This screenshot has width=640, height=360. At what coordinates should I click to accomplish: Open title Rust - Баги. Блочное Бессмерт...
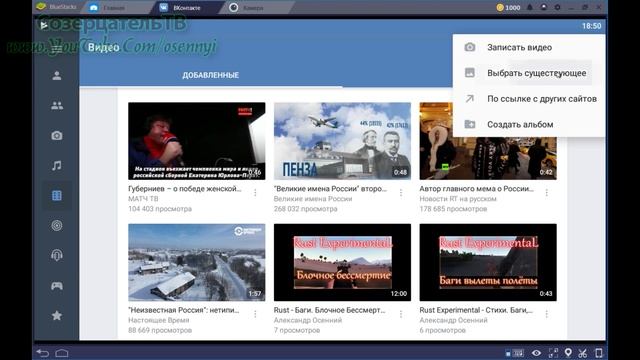pos(329,310)
